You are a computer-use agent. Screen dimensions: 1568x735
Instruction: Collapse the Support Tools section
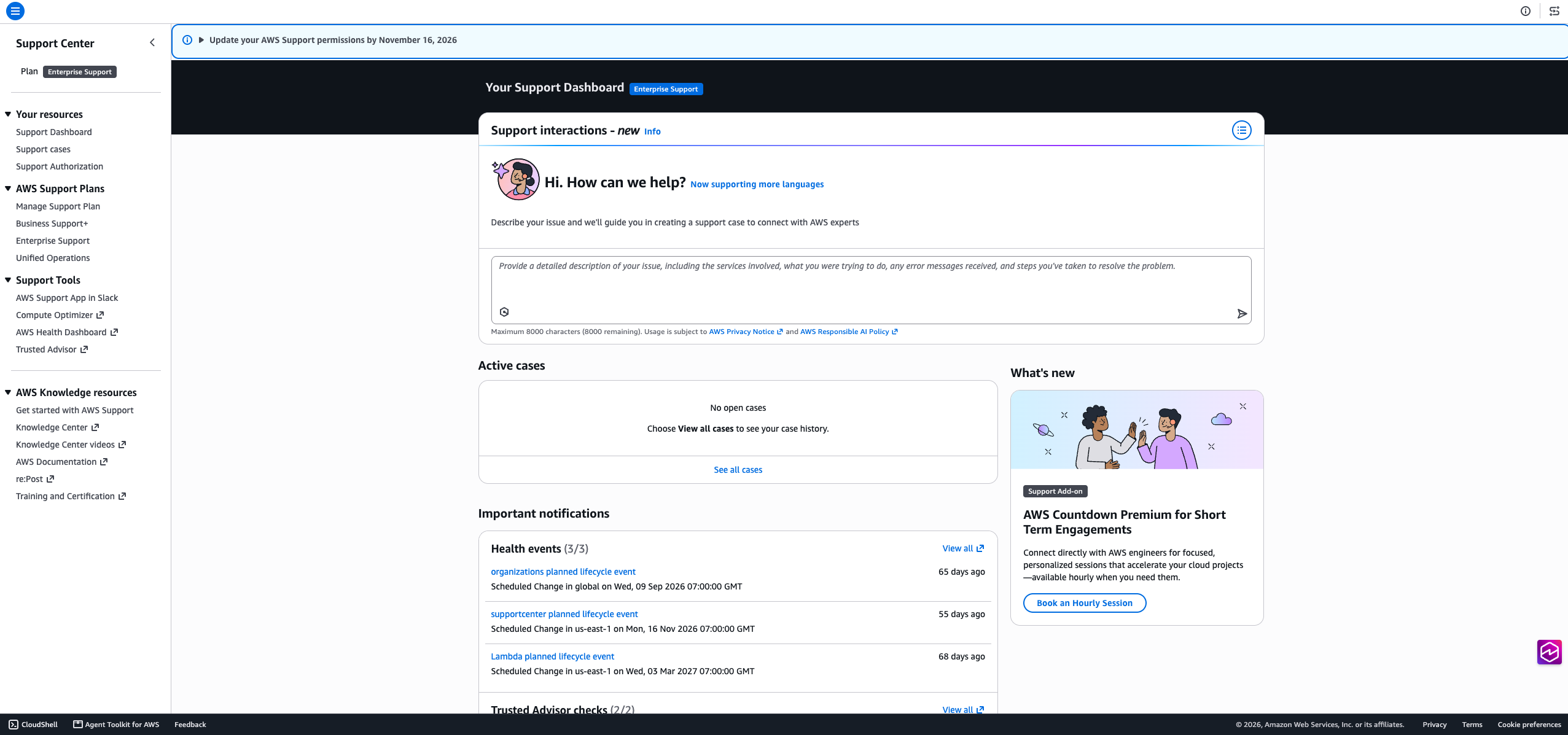pyautogui.click(x=8, y=280)
